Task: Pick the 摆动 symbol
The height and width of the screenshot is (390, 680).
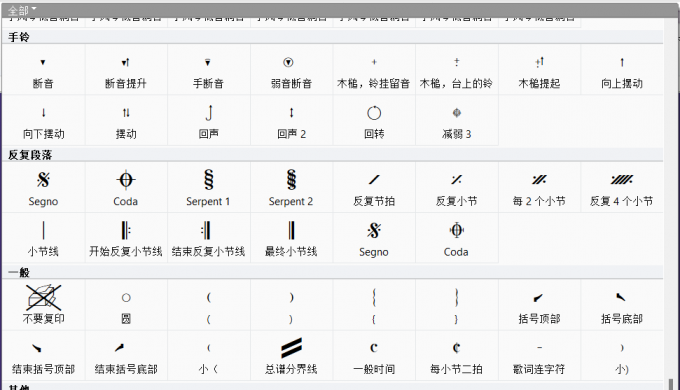Action: (126, 121)
